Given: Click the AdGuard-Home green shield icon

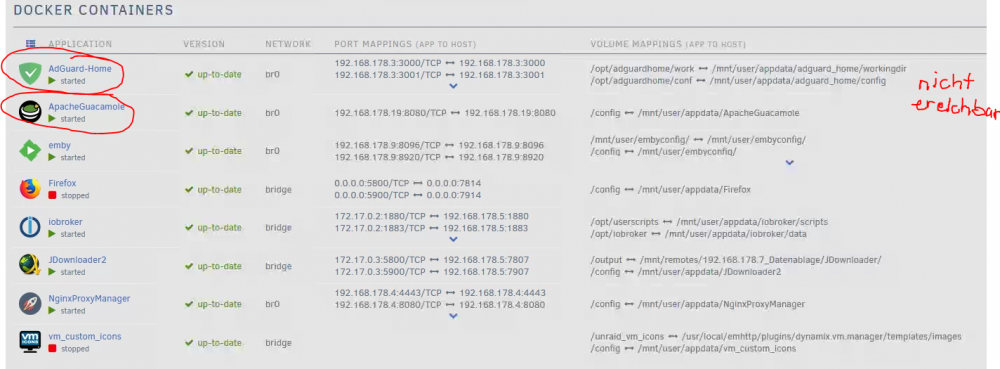Looking at the screenshot, I should (30, 75).
